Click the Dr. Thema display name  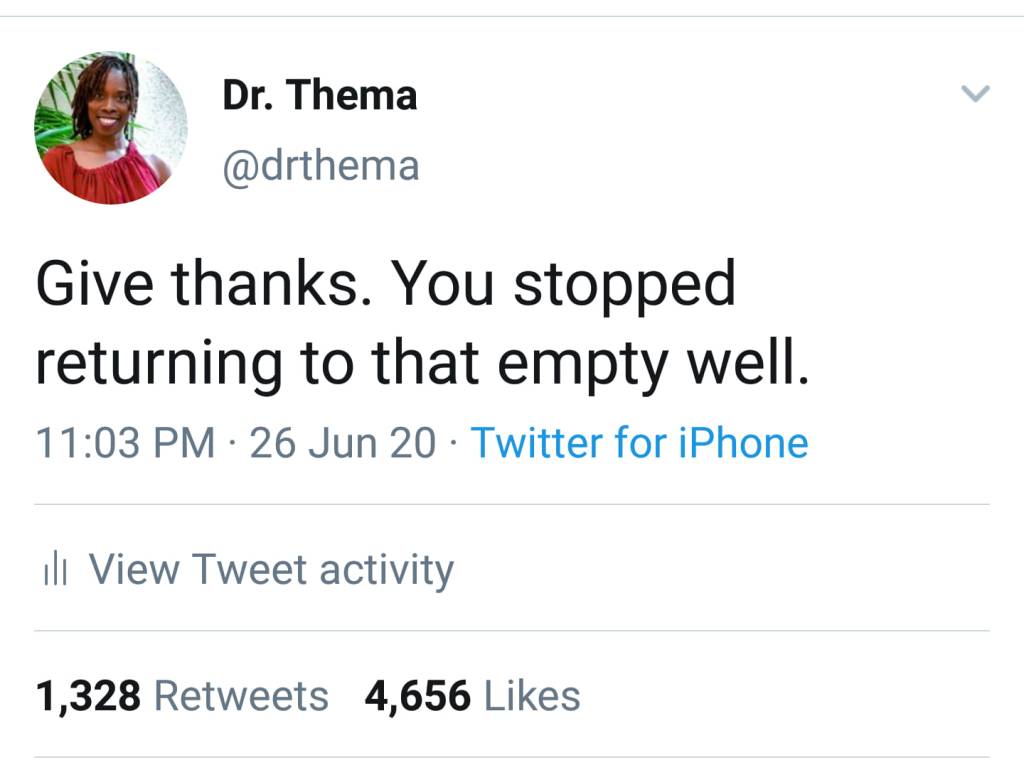319,96
